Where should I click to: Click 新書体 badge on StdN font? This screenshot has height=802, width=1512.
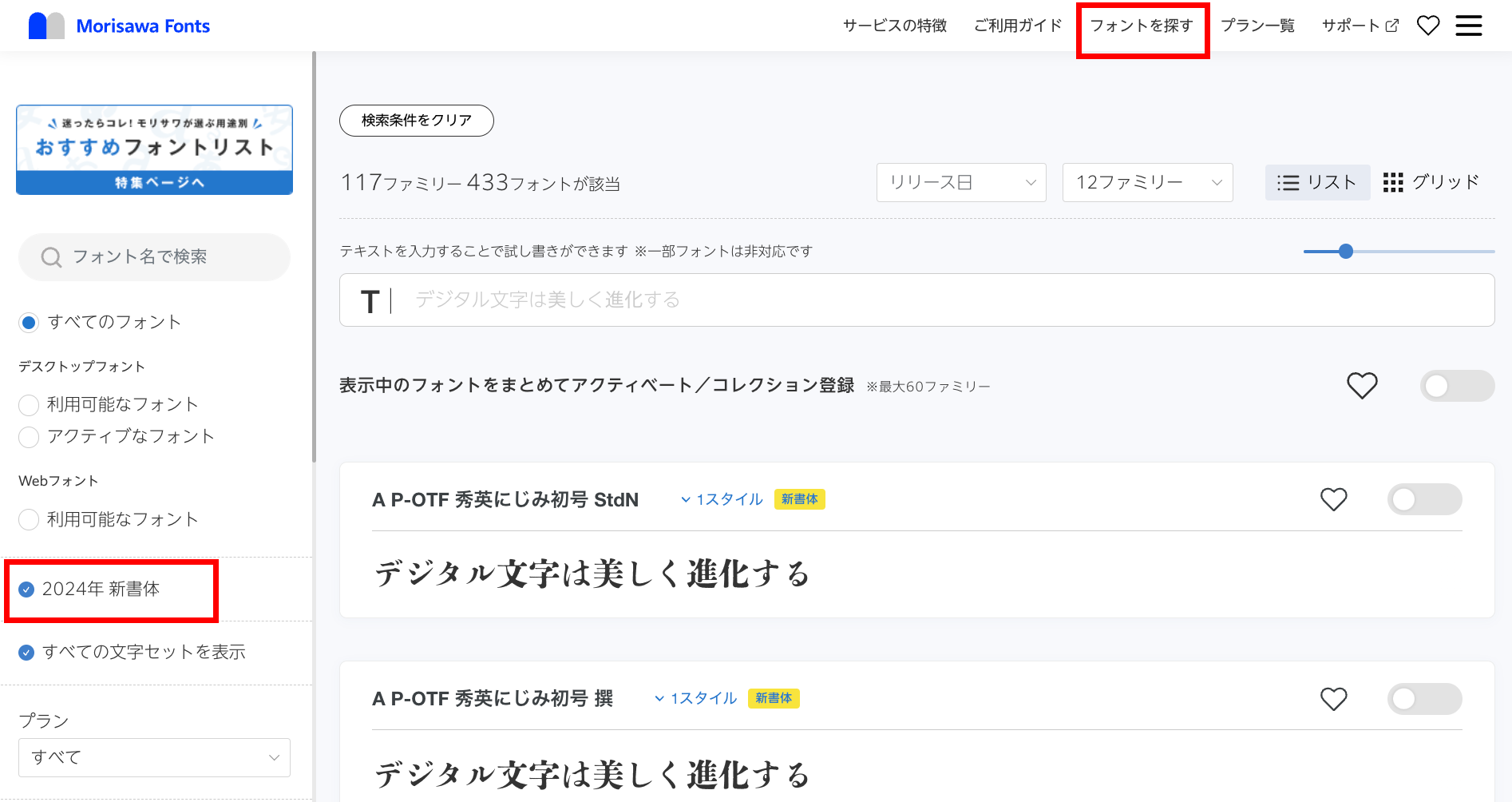tap(799, 499)
